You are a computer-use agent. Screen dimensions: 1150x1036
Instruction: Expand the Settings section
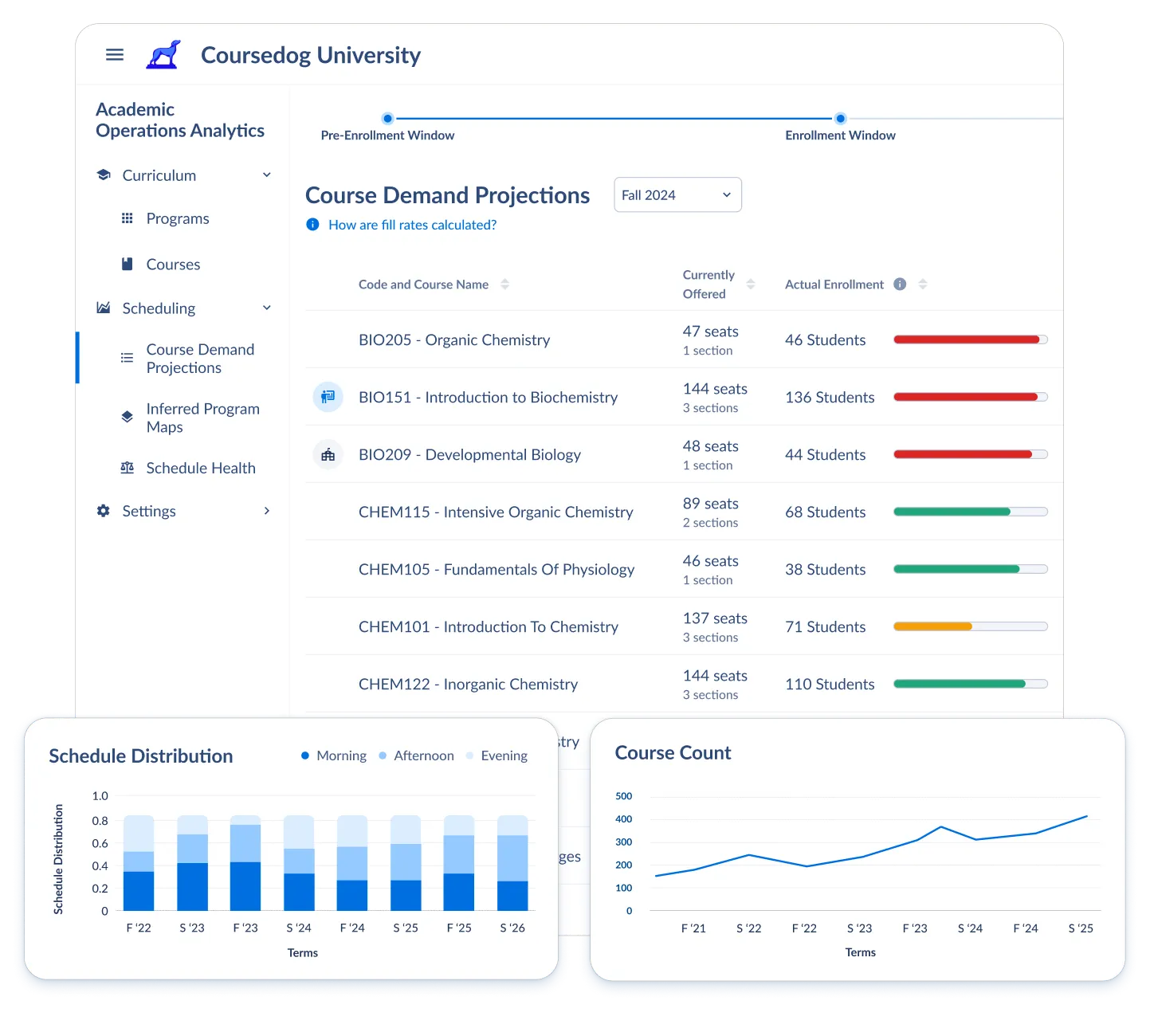pyautogui.click(x=267, y=511)
